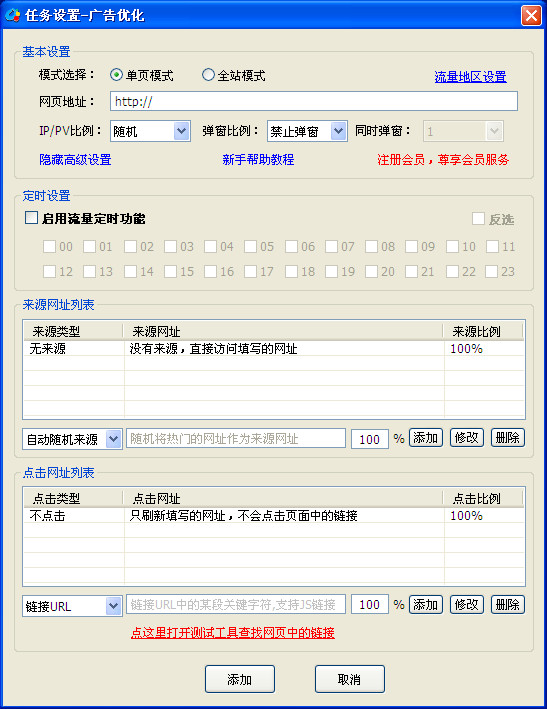The image size is (547, 709).
Task: Select 全站模式 radio button
Action: [208, 75]
